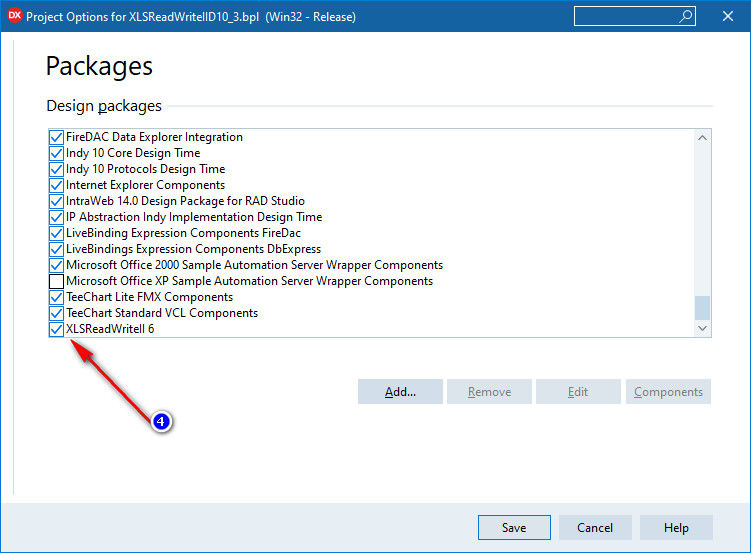751x553 pixels.
Task: Click the scroll down arrow in package list
Action: [703, 328]
